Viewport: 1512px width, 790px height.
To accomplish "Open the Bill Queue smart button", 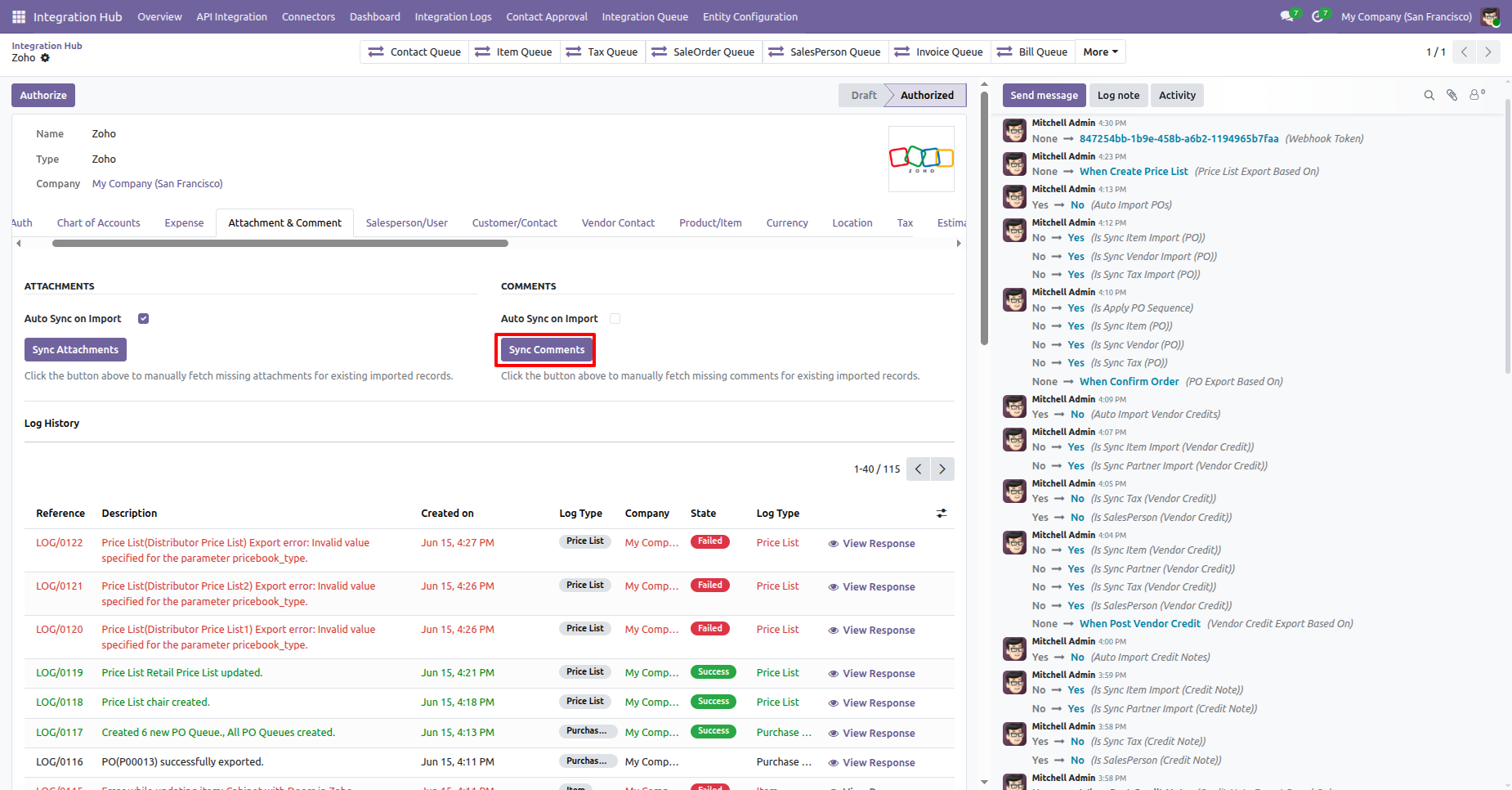I will tap(1032, 52).
